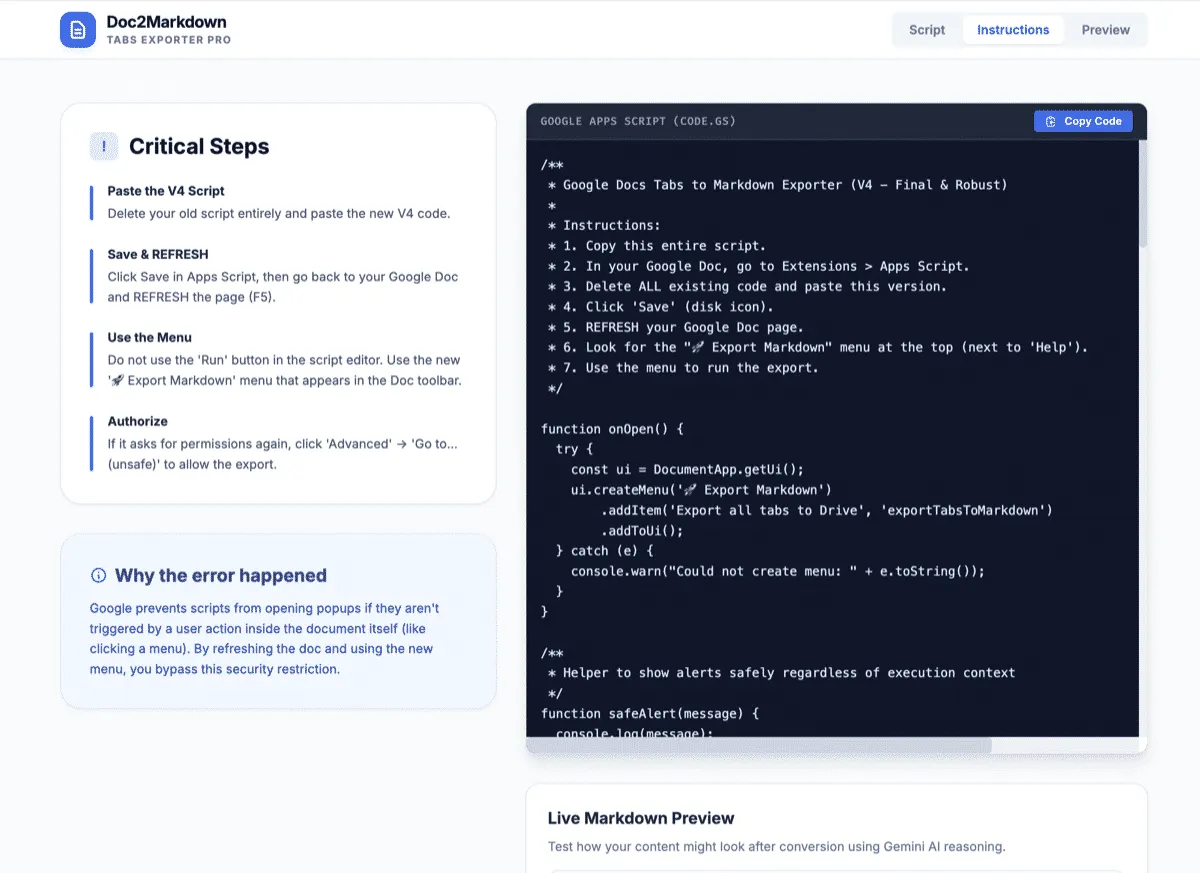Click the Paste the V4 Script step
Image resolution: width=1200 pixels, height=873 pixels.
coord(166,191)
